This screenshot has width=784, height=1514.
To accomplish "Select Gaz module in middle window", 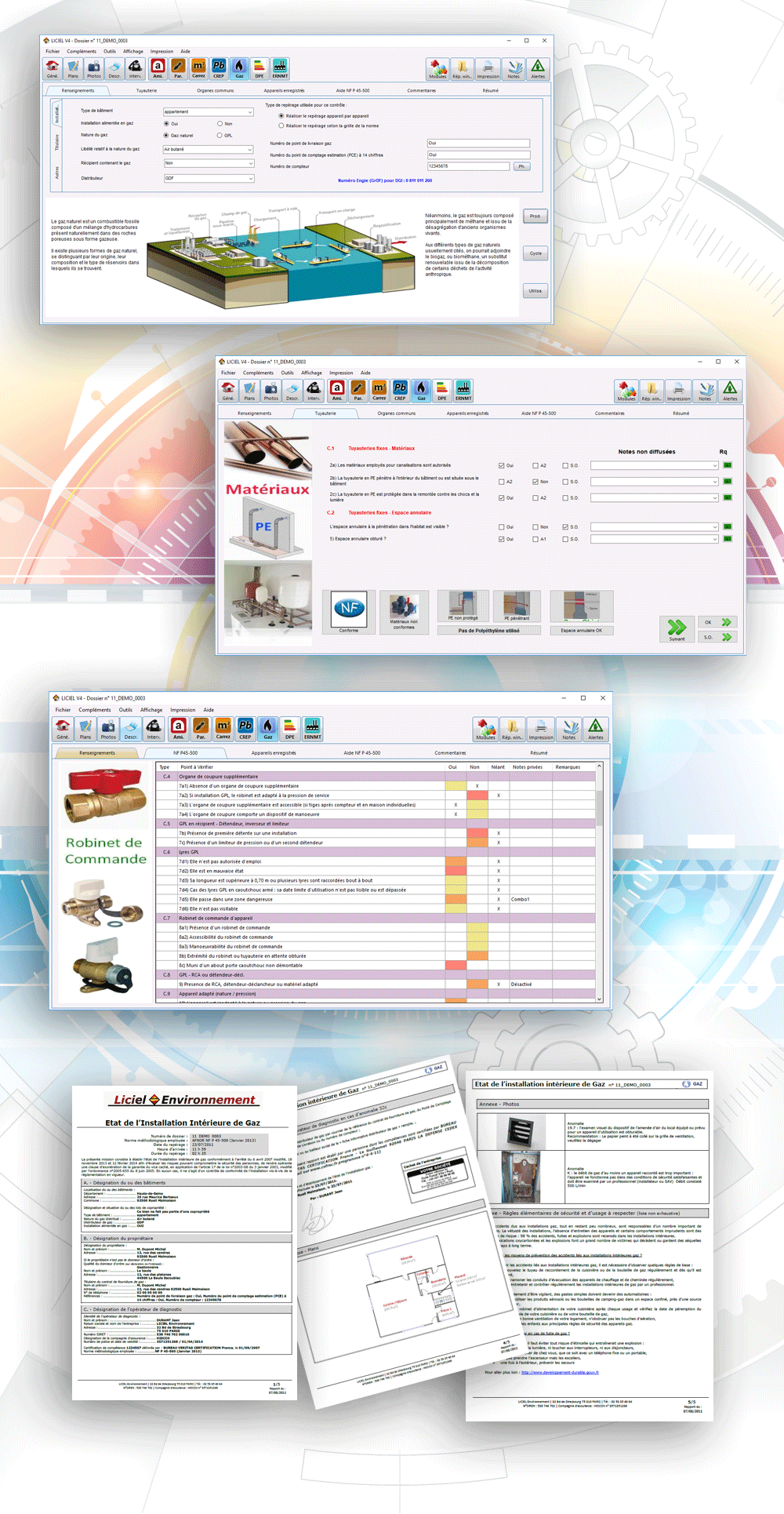I will tap(421, 391).
